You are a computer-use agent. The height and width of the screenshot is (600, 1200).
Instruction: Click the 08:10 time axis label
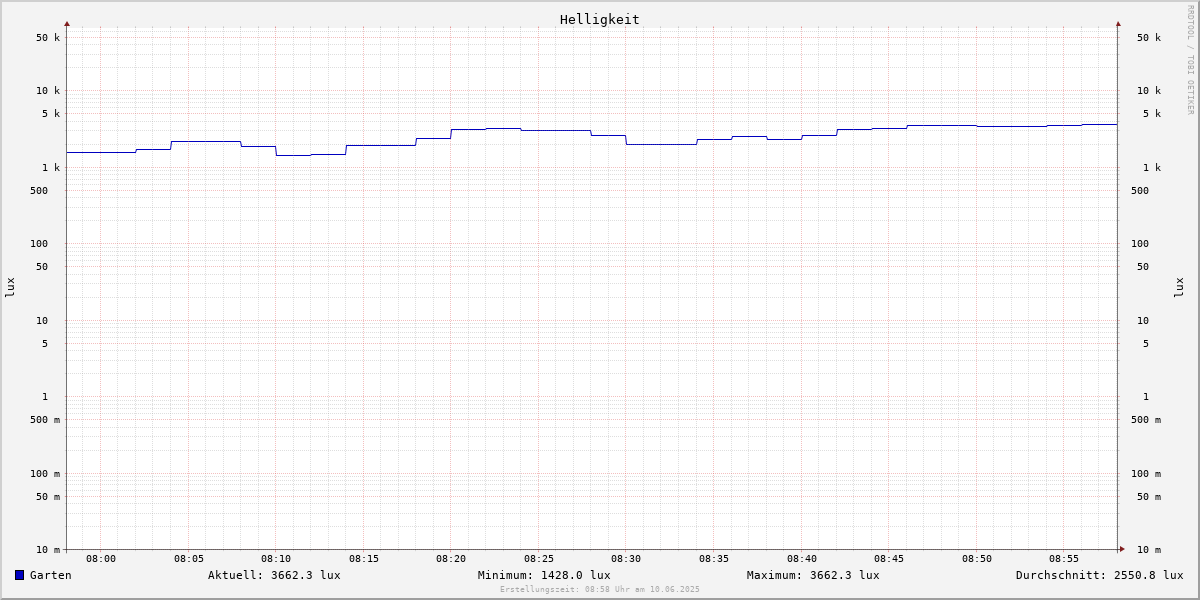[x=276, y=559]
